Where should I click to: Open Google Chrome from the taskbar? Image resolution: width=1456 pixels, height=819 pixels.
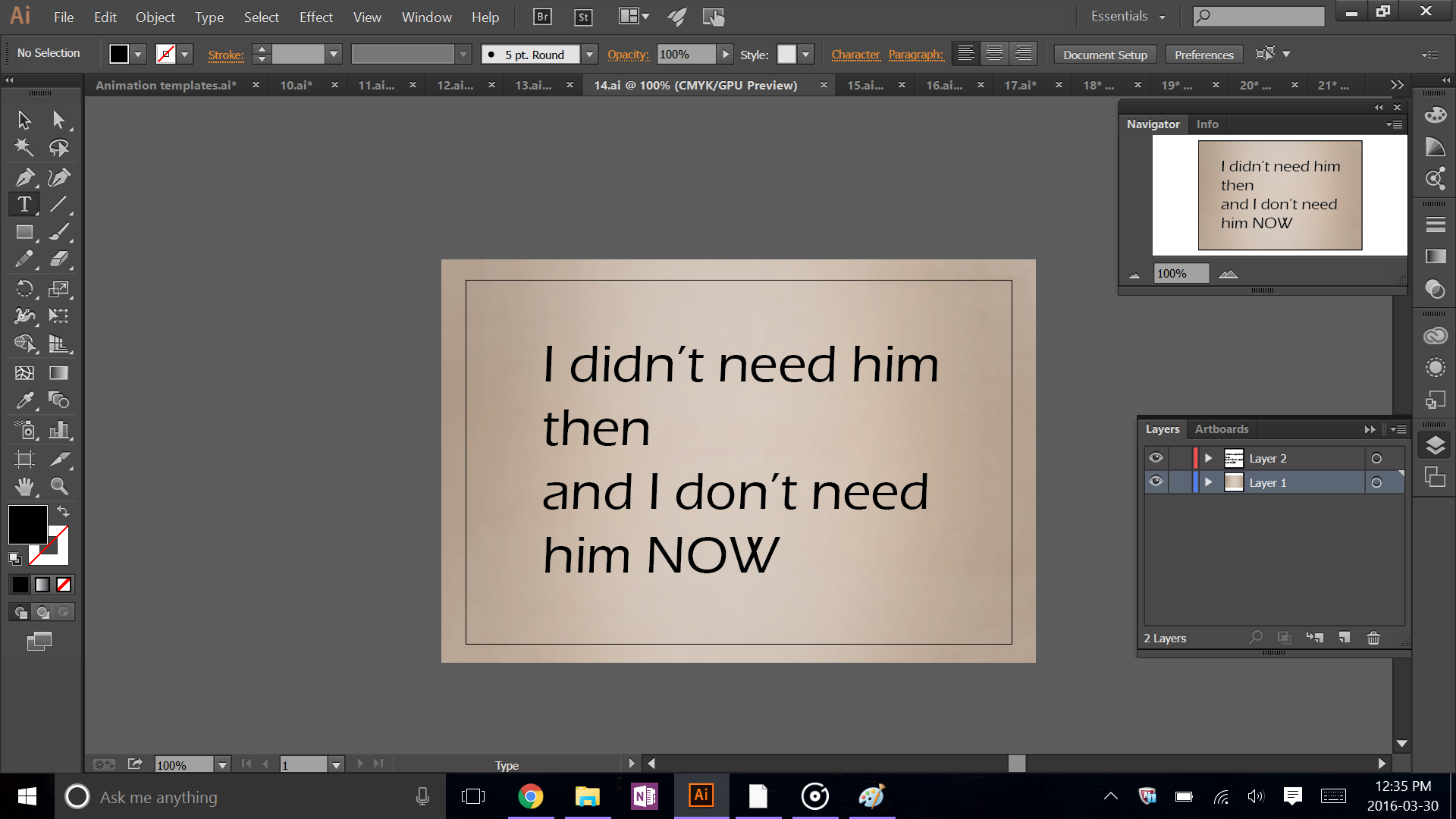(x=531, y=796)
